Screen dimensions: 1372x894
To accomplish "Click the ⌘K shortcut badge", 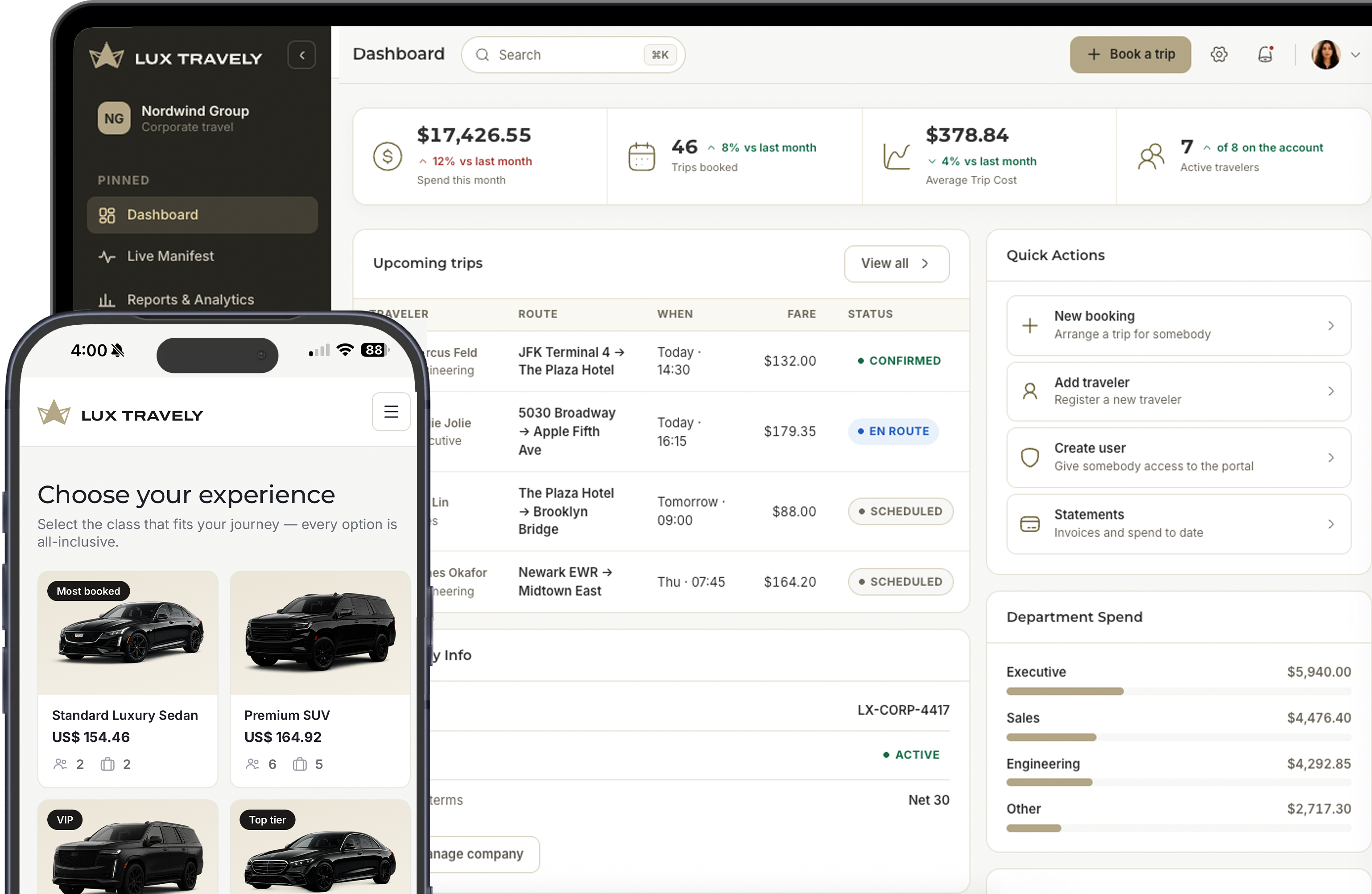I will pos(660,55).
